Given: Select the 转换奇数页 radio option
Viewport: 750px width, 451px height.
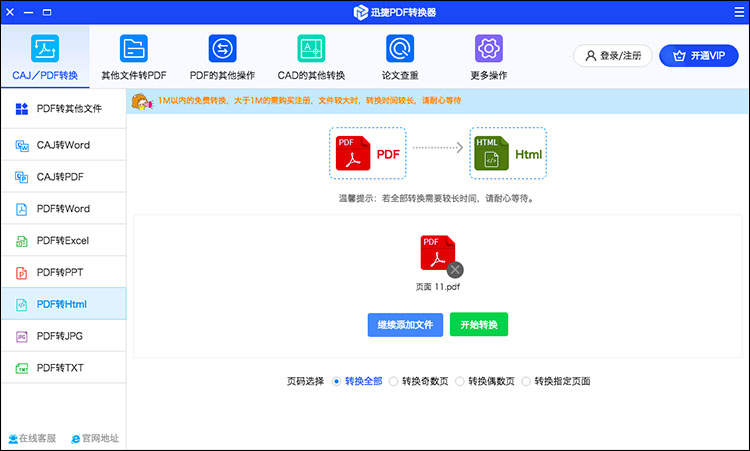Looking at the screenshot, I should (393, 382).
